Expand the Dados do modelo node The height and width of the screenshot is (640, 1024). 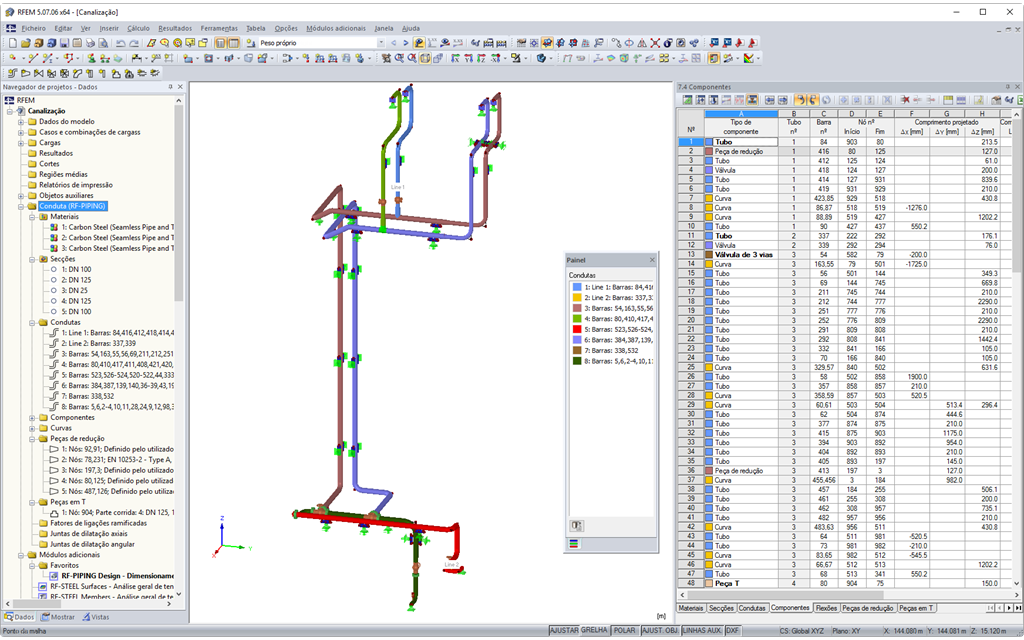point(21,121)
